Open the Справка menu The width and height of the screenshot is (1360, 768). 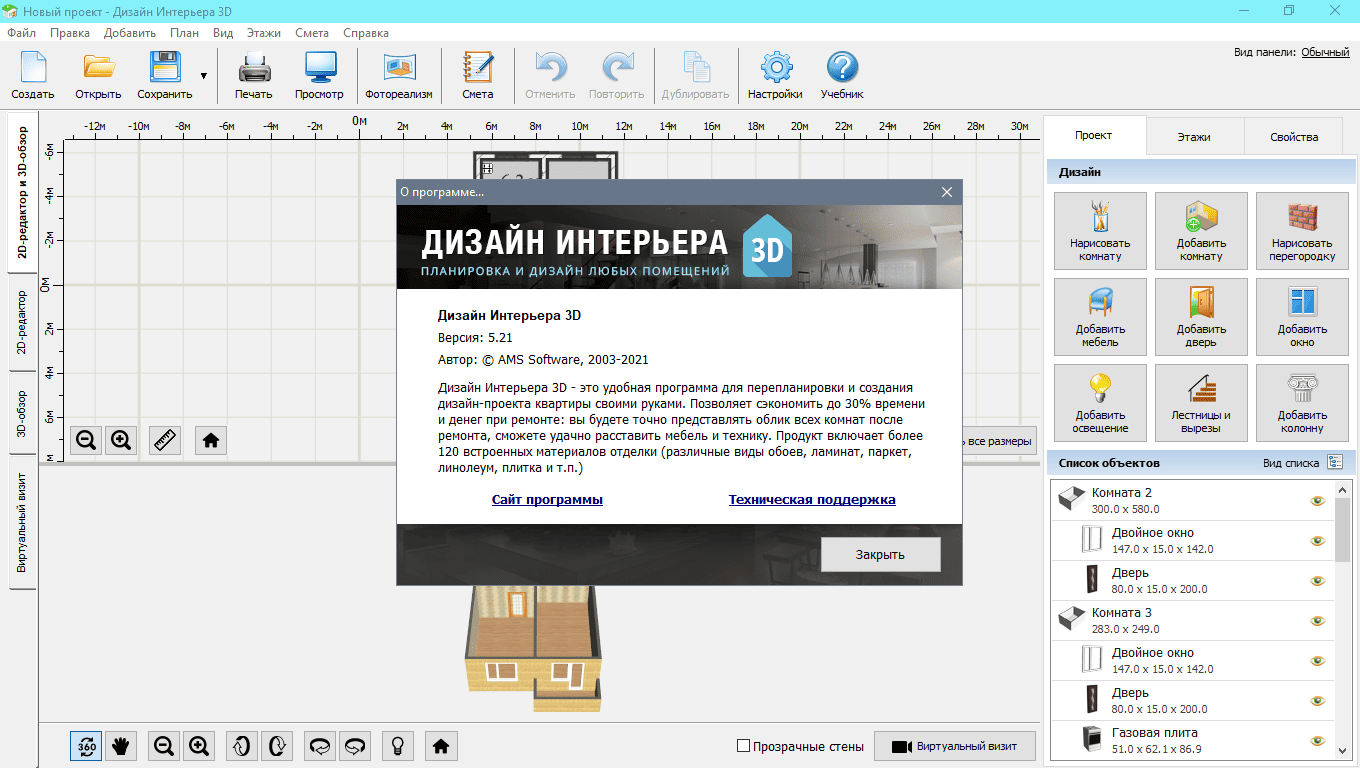[x=366, y=32]
